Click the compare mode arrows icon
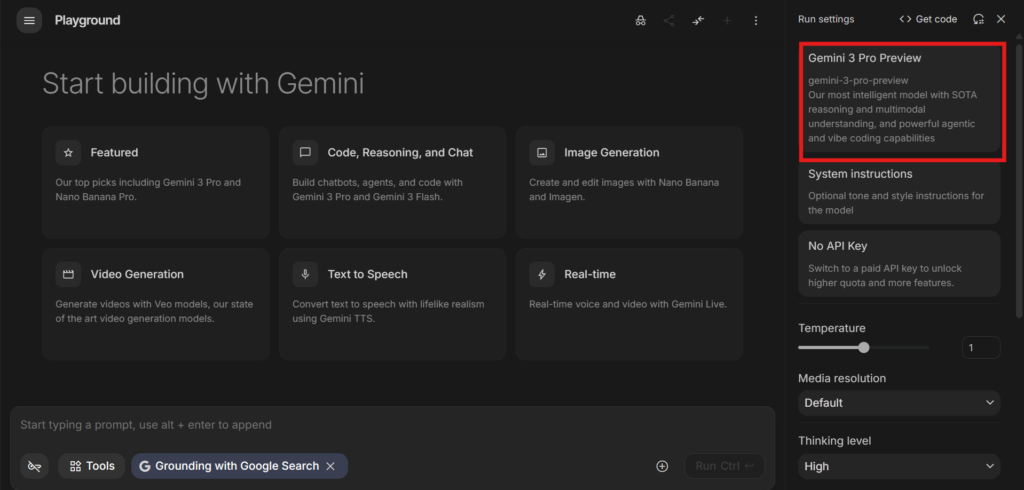This screenshot has height=490, width=1024. click(698, 20)
